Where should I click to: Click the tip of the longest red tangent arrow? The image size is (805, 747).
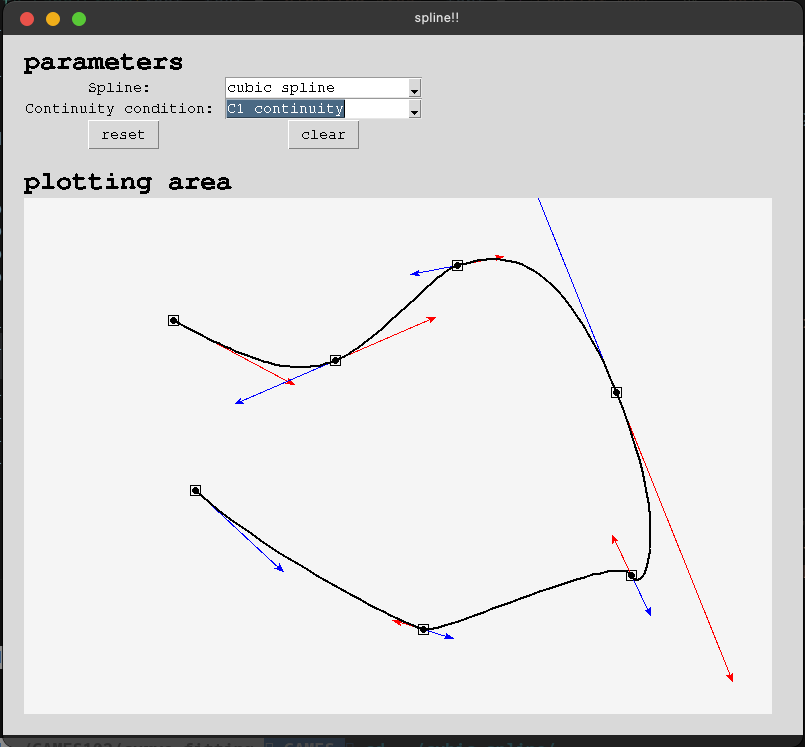point(732,680)
